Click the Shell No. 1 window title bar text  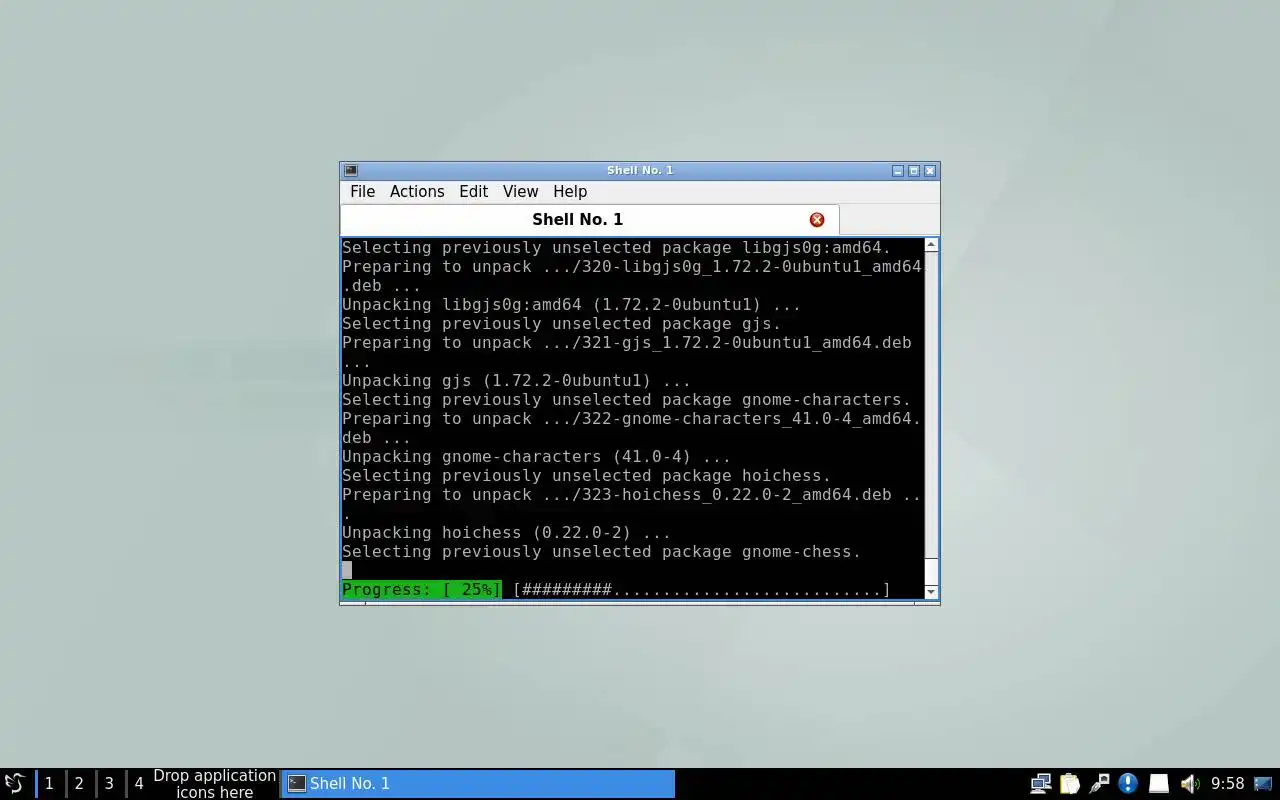(640, 170)
